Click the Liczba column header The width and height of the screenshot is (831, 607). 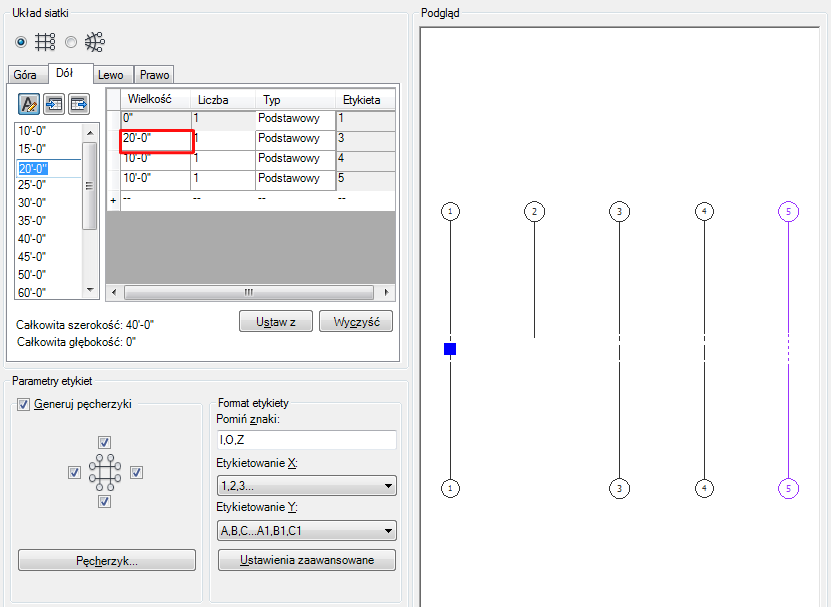pos(223,100)
